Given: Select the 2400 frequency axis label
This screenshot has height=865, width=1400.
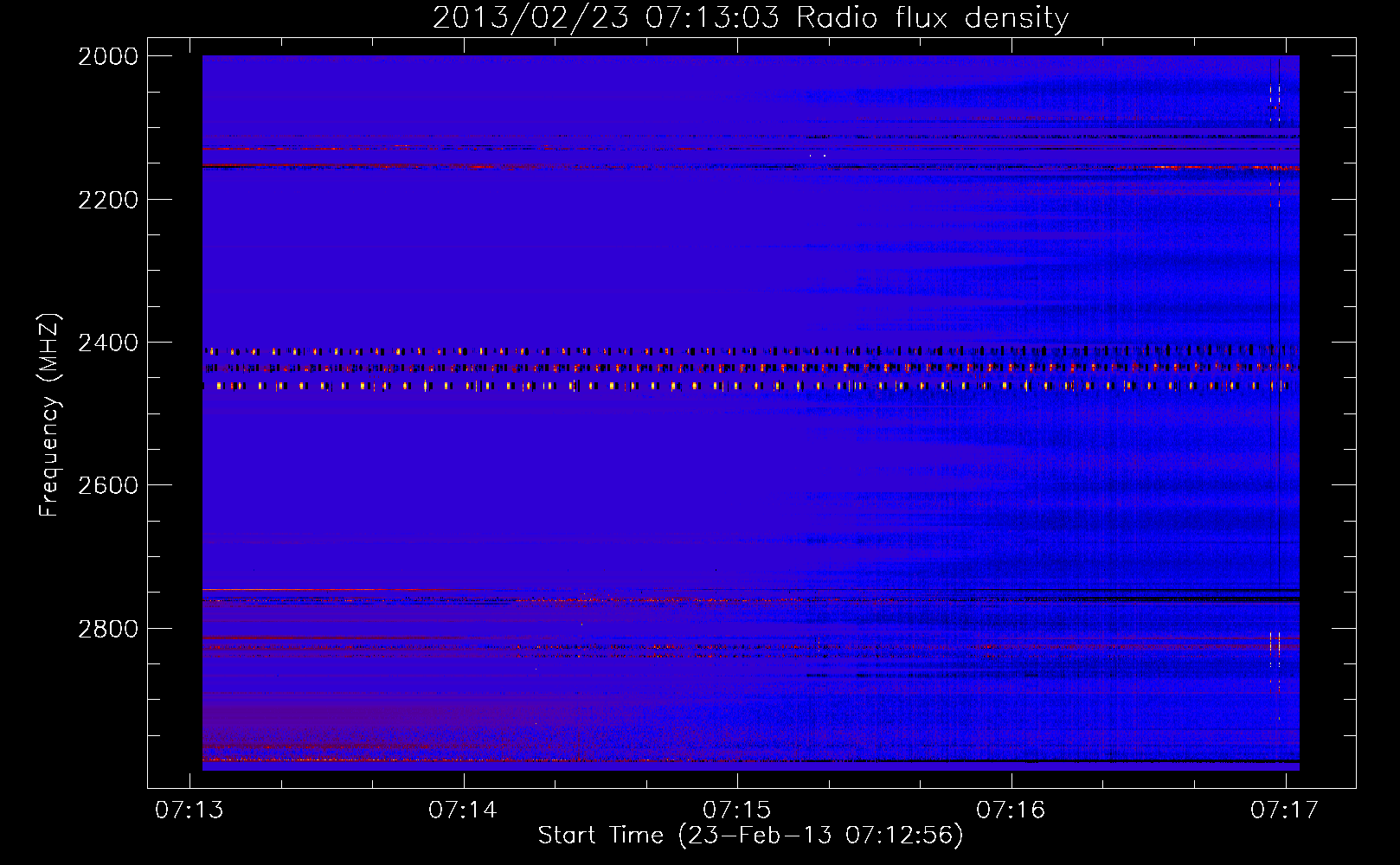Looking at the screenshot, I should coord(108,343).
